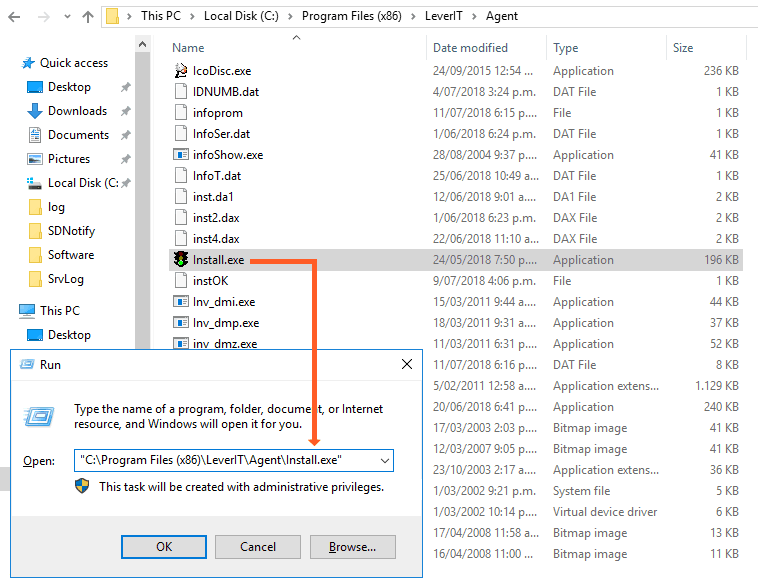Click the Quick access star icon
758x578 pixels.
(28, 63)
